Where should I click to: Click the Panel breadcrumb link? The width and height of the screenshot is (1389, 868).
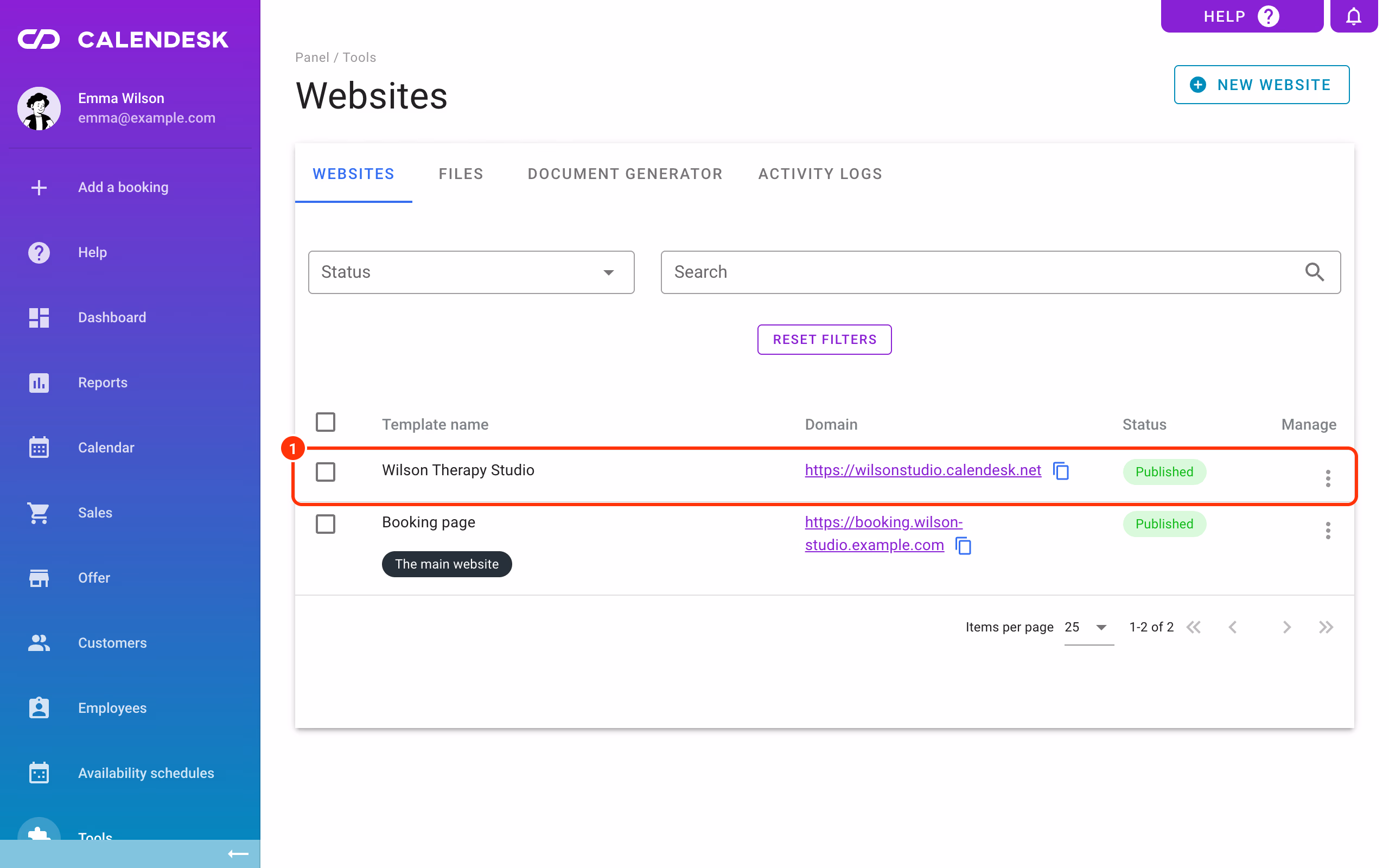coord(312,58)
